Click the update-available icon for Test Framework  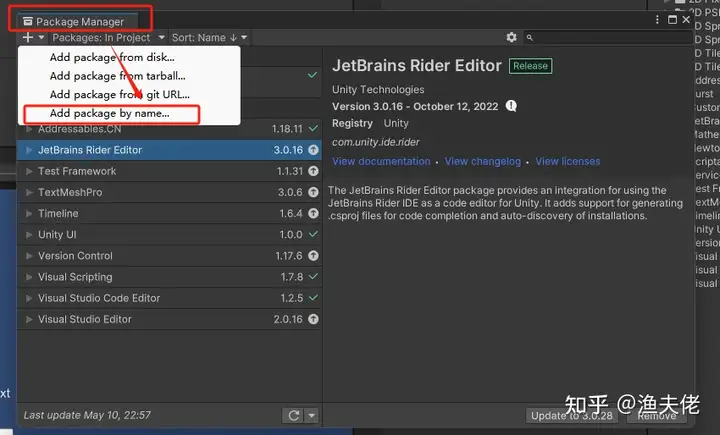[x=313, y=171]
